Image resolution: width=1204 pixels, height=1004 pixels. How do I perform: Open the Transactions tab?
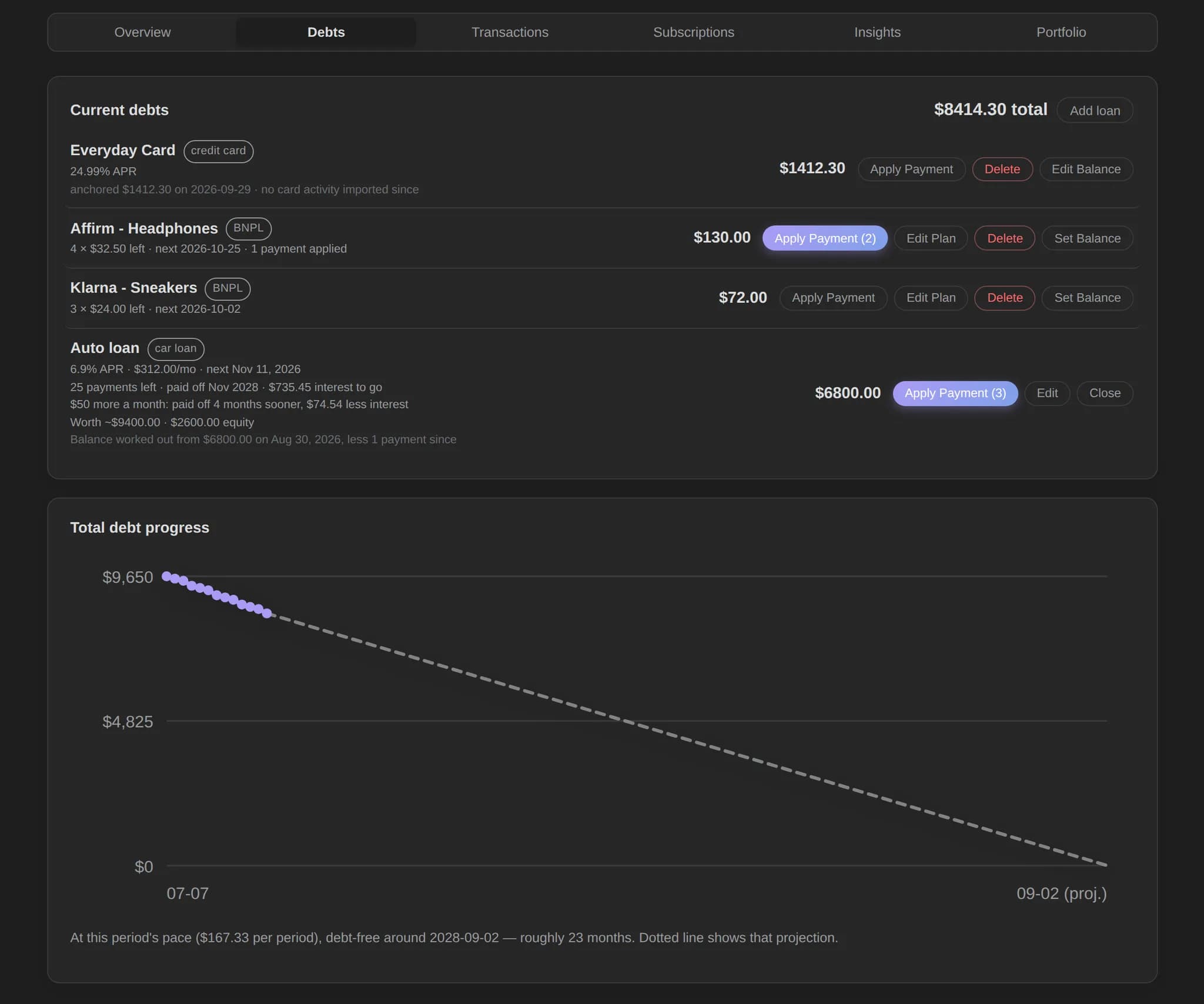click(510, 32)
